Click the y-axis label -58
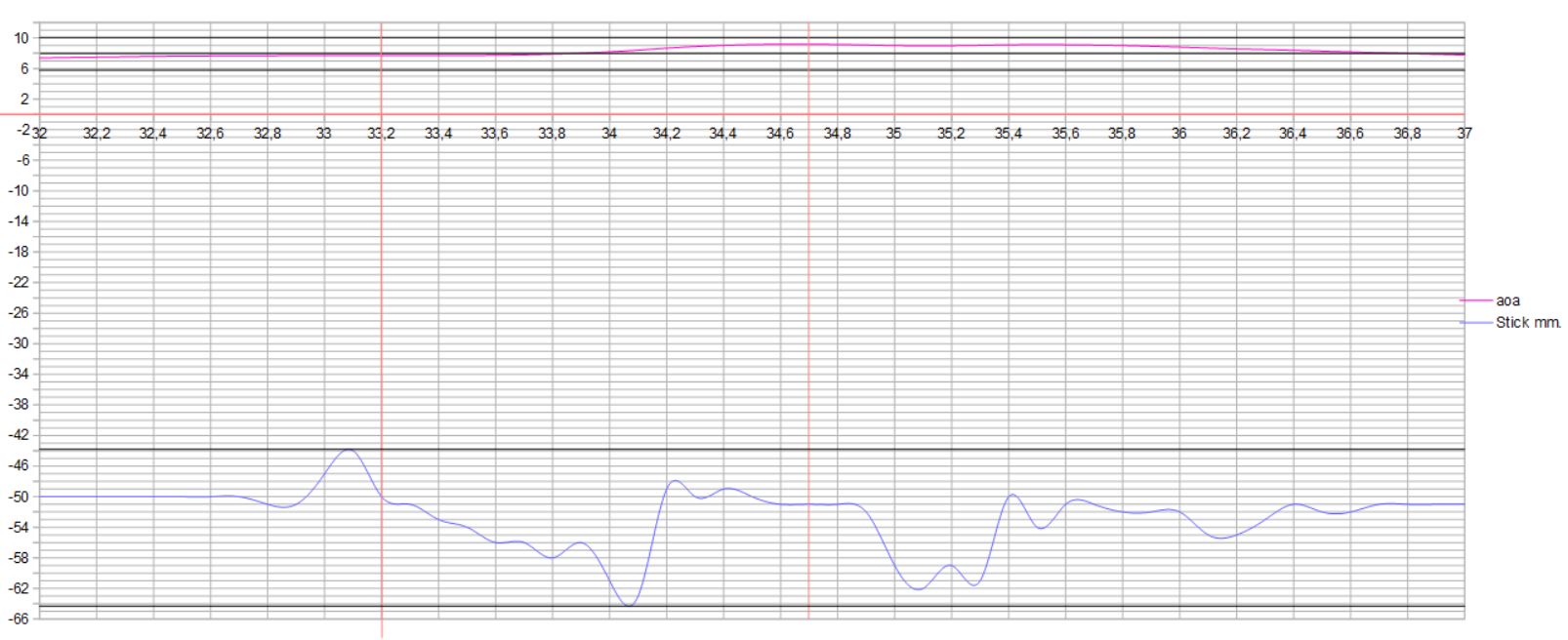 (x=20, y=558)
